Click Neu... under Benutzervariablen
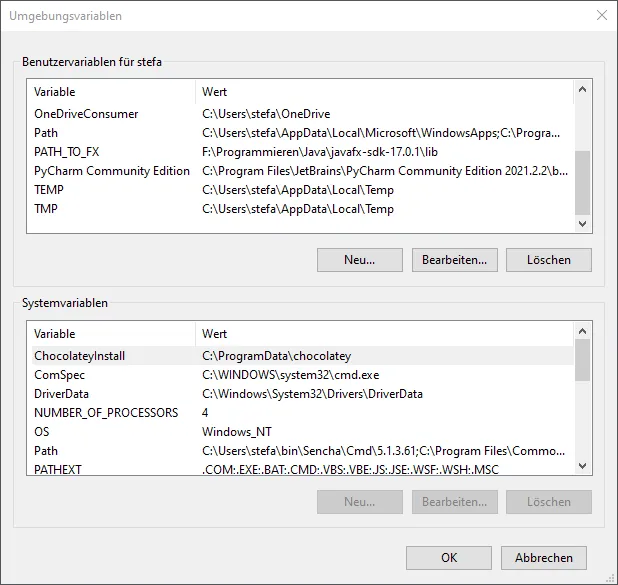 coord(359,260)
